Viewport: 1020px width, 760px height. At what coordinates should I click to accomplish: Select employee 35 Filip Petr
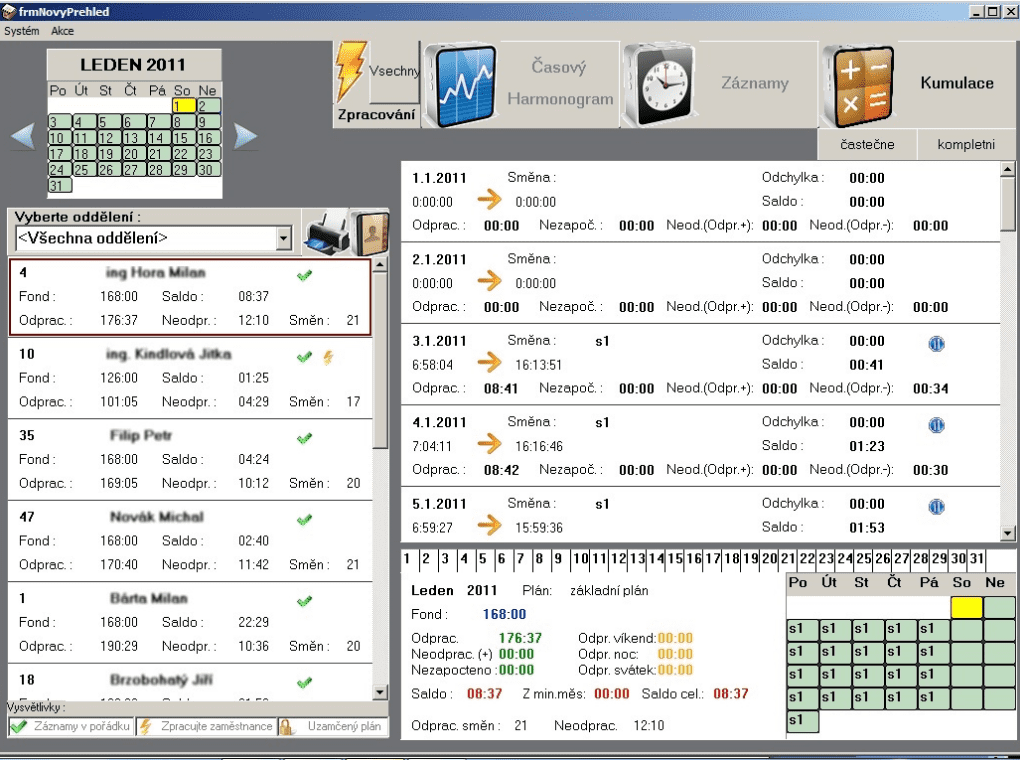pyautogui.click(x=190, y=459)
